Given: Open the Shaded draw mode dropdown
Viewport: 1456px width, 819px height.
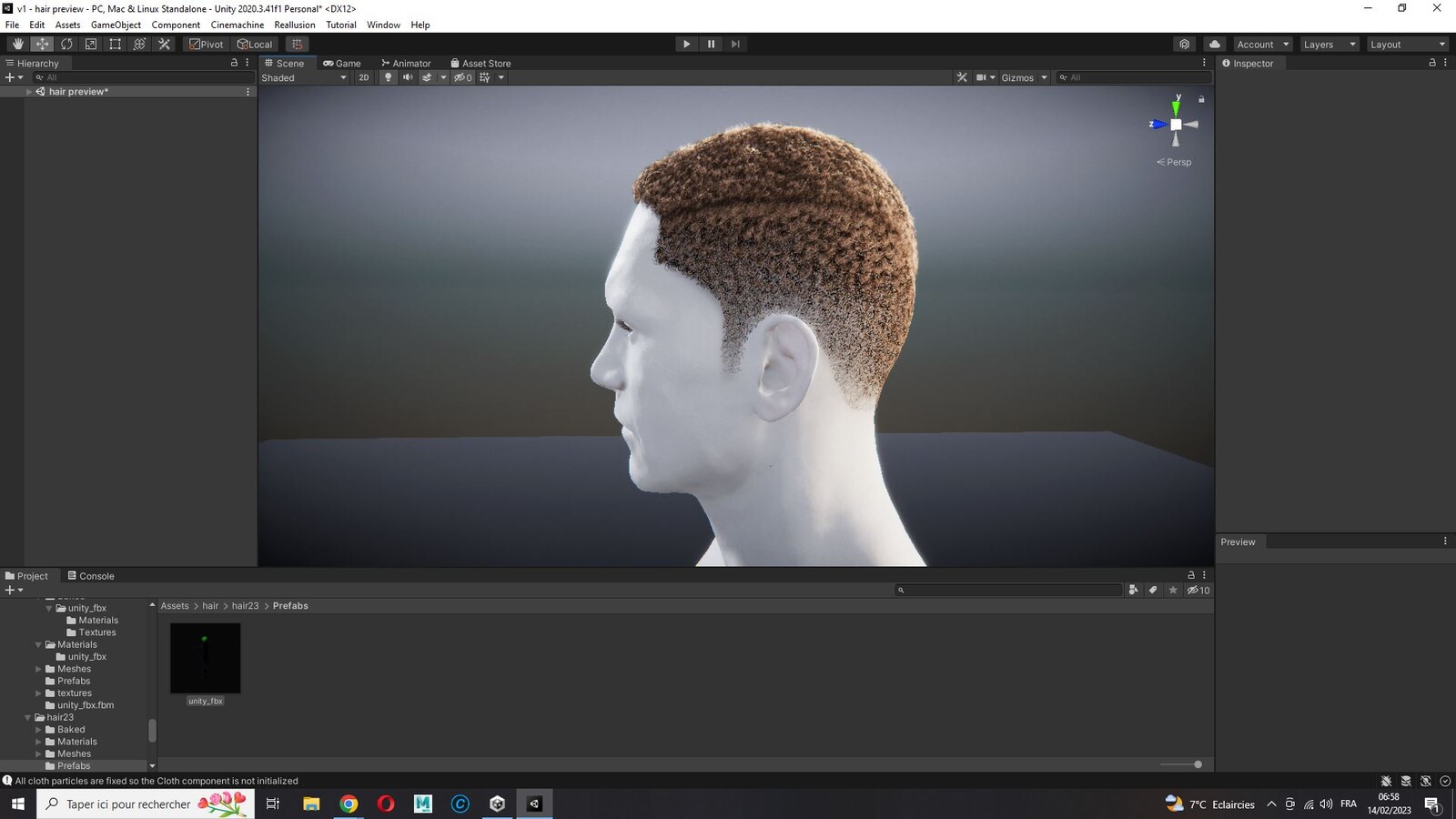Looking at the screenshot, I should [x=304, y=77].
